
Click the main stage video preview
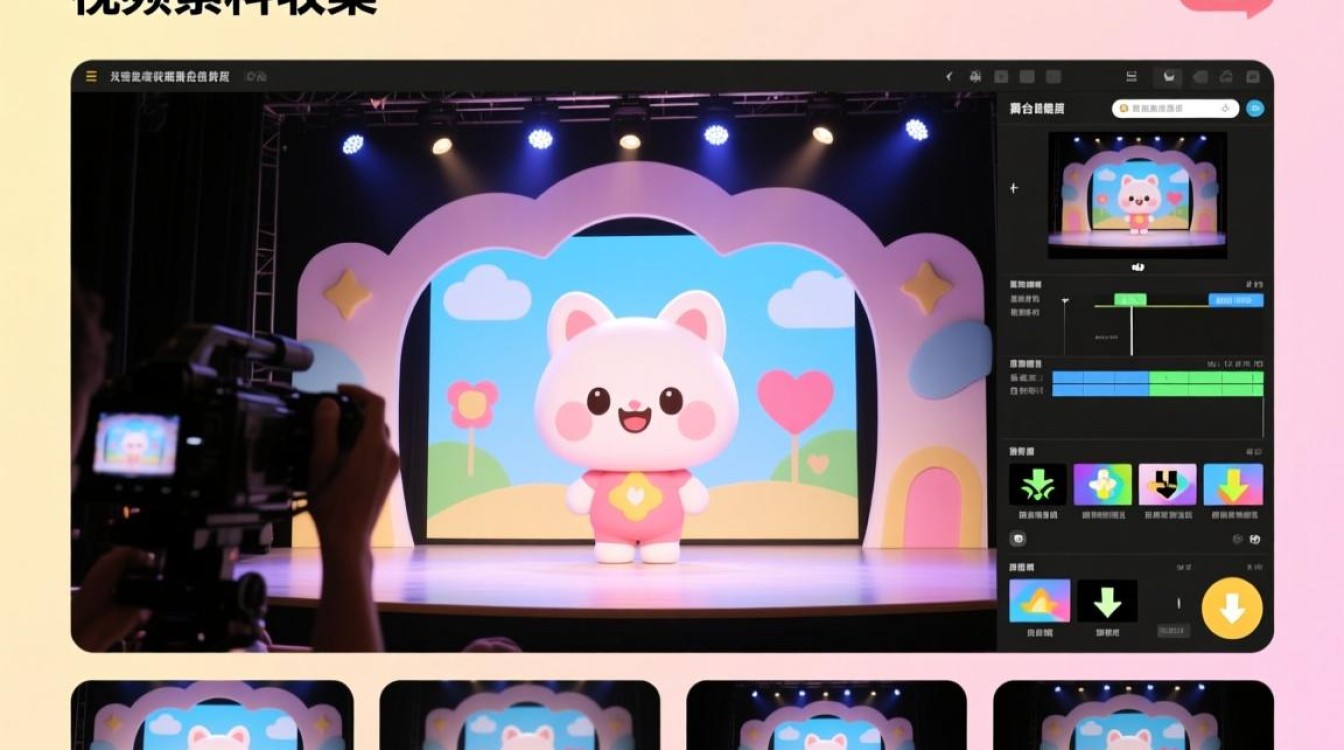[534, 372]
